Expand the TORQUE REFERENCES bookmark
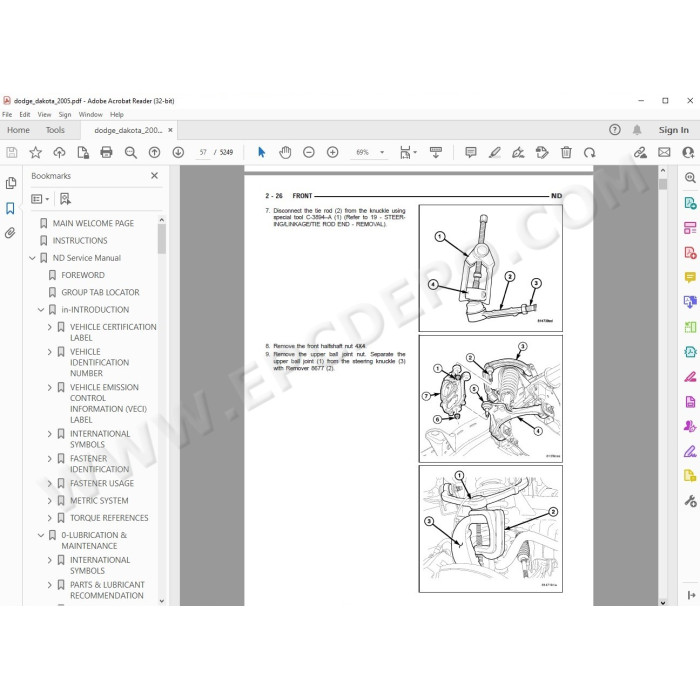 click(x=50, y=518)
